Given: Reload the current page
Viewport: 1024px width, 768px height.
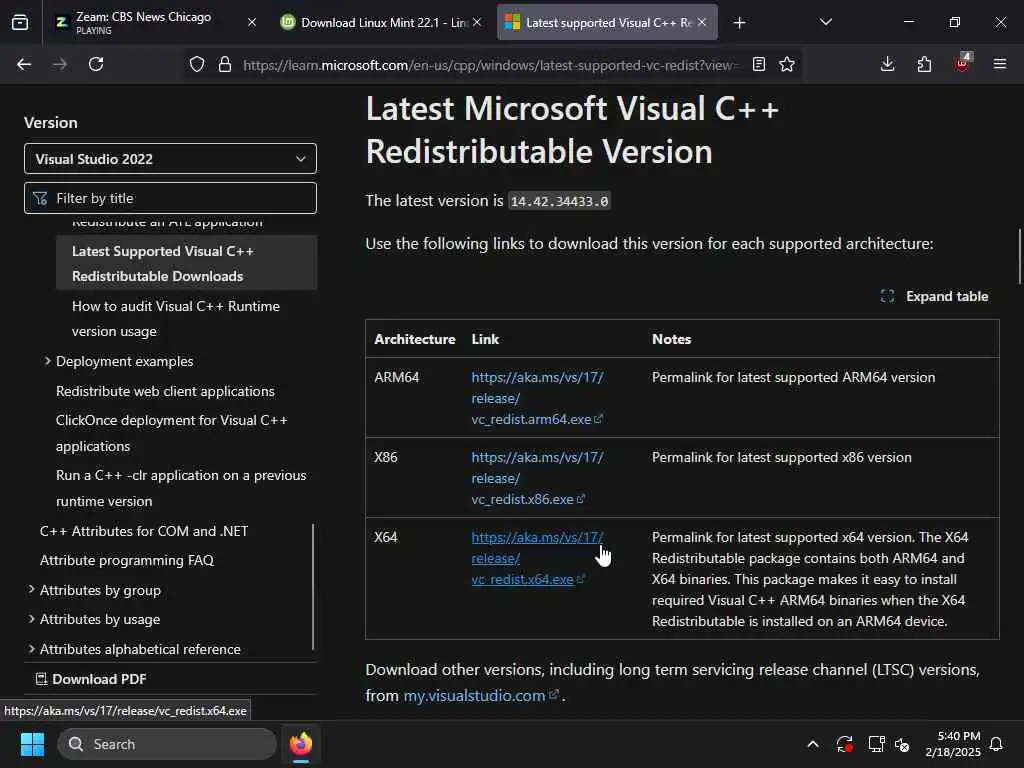Looking at the screenshot, I should (96, 64).
